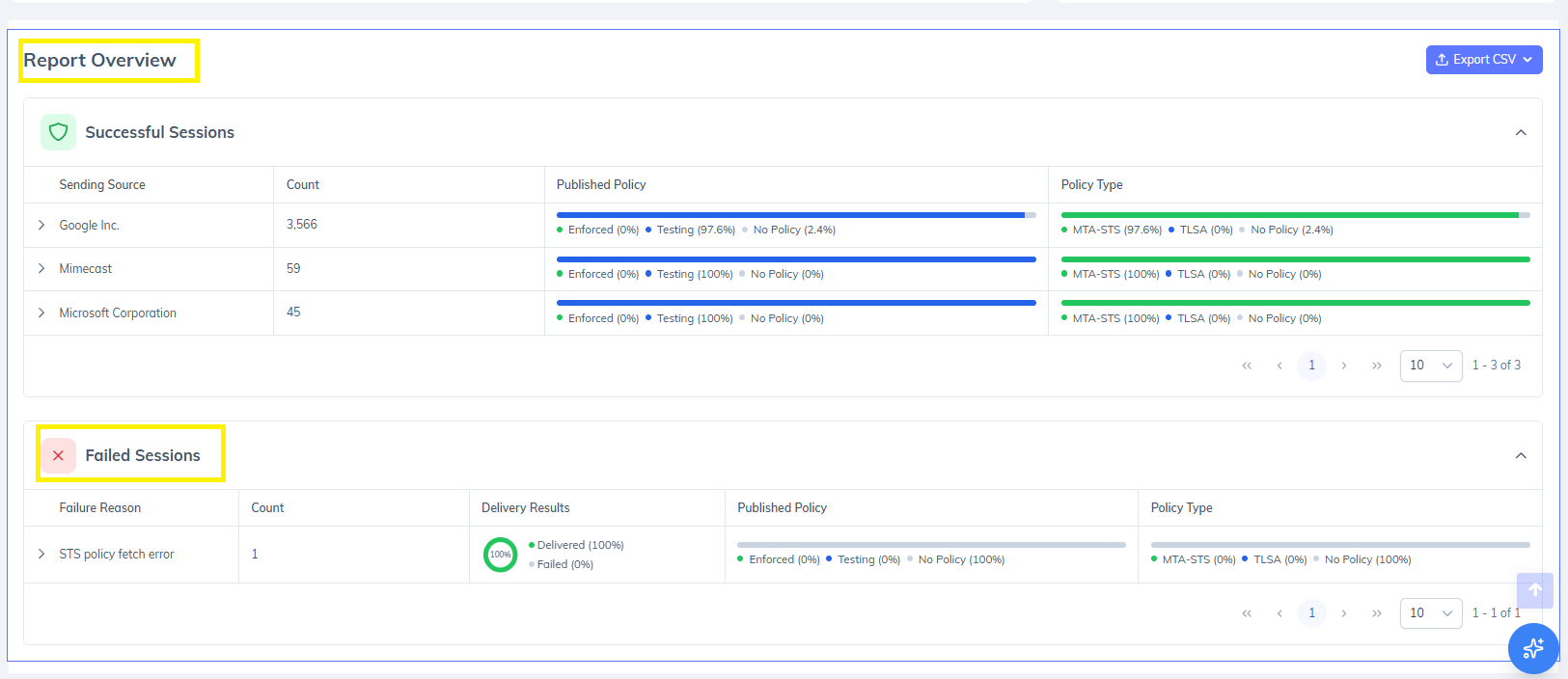Click the Mimecast TLSA (0%) legend label

point(1203,274)
